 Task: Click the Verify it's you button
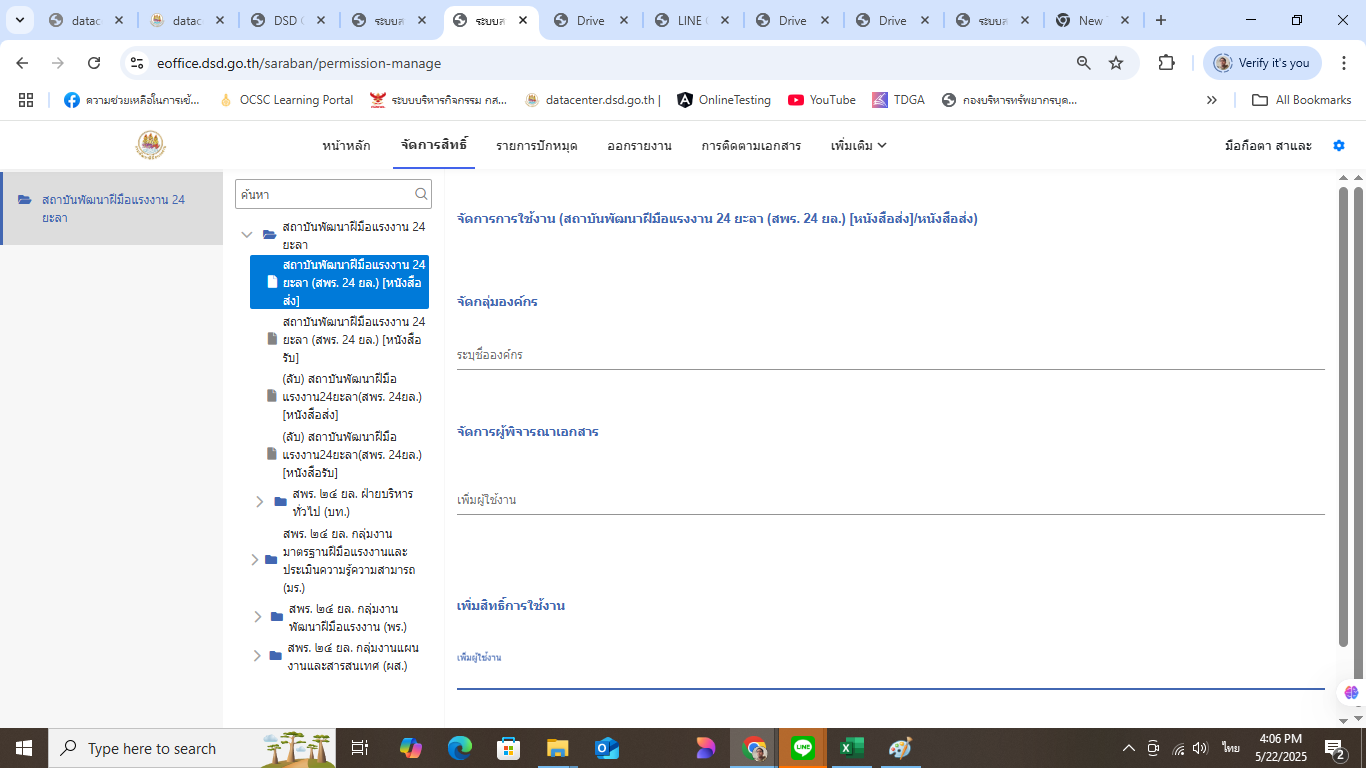[x=1262, y=63]
